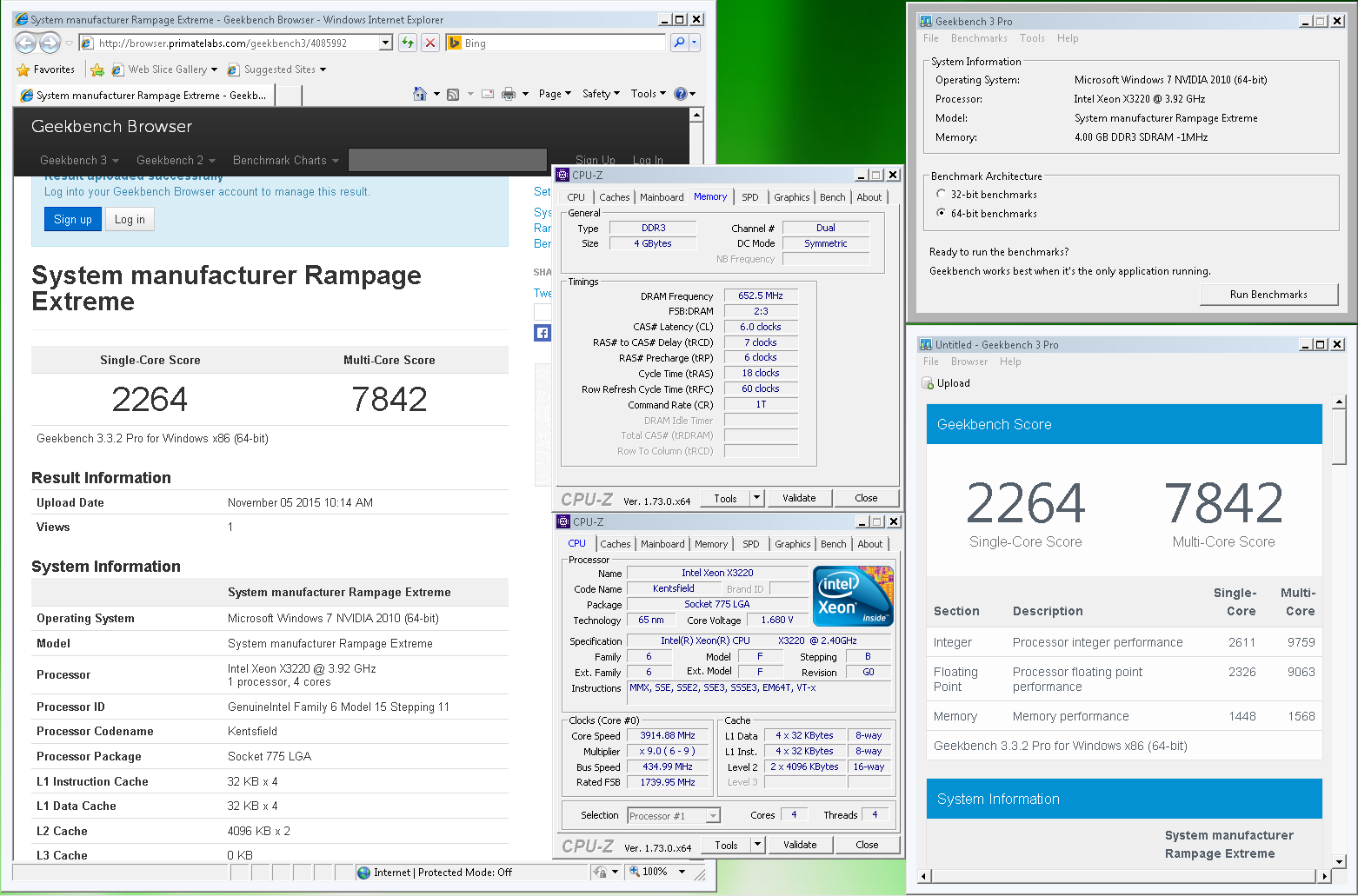The width and height of the screenshot is (1358, 896).
Task: Click the Log in button
Action: [x=130, y=219]
